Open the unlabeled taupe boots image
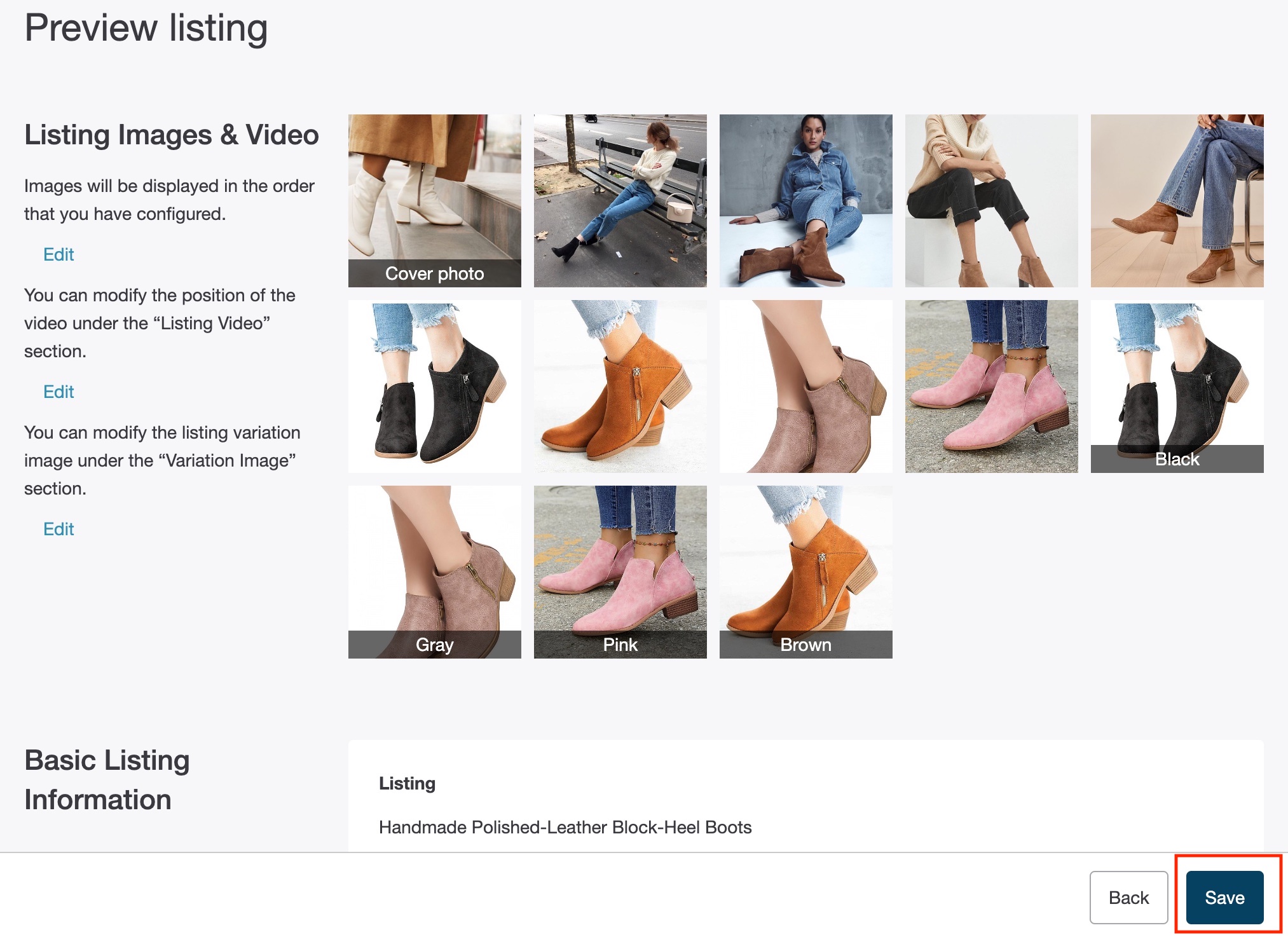The image size is (1288, 937). click(805, 386)
